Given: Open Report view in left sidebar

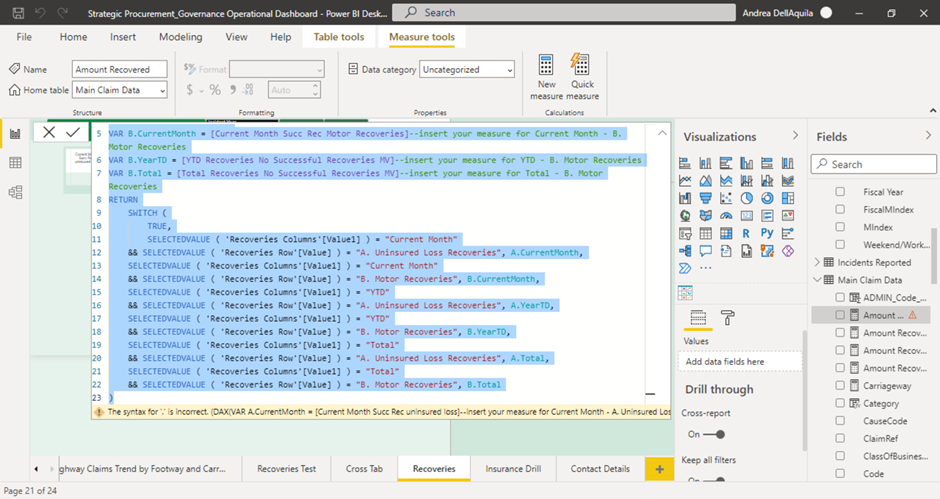Looking at the screenshot, I should 15,133.
